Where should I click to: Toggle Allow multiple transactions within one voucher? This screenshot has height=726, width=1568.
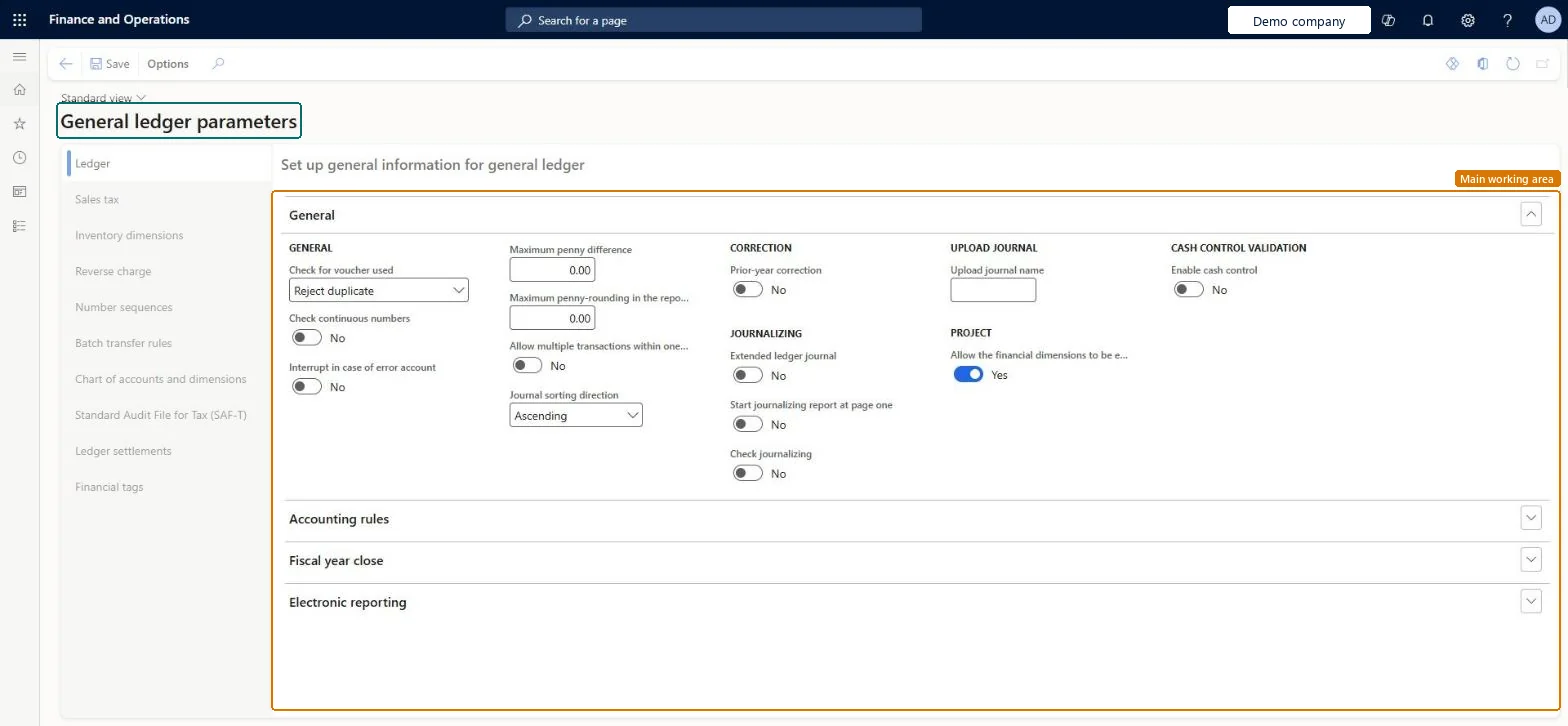click(527, 366)
